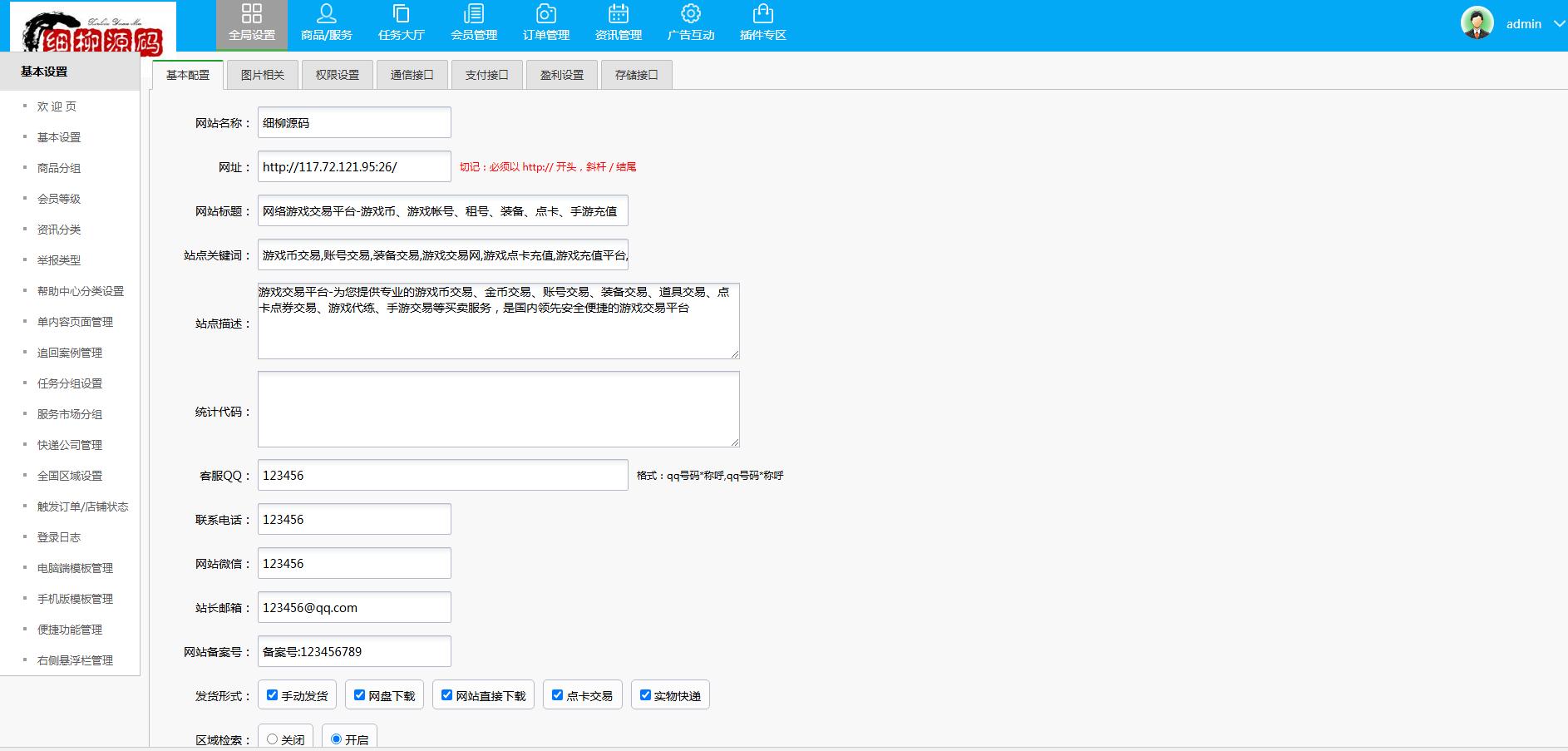The height and width of the screenshot is (751, 1568).
Task: Open the 订单管理 camera icon
Action: [x=545, y=14]
